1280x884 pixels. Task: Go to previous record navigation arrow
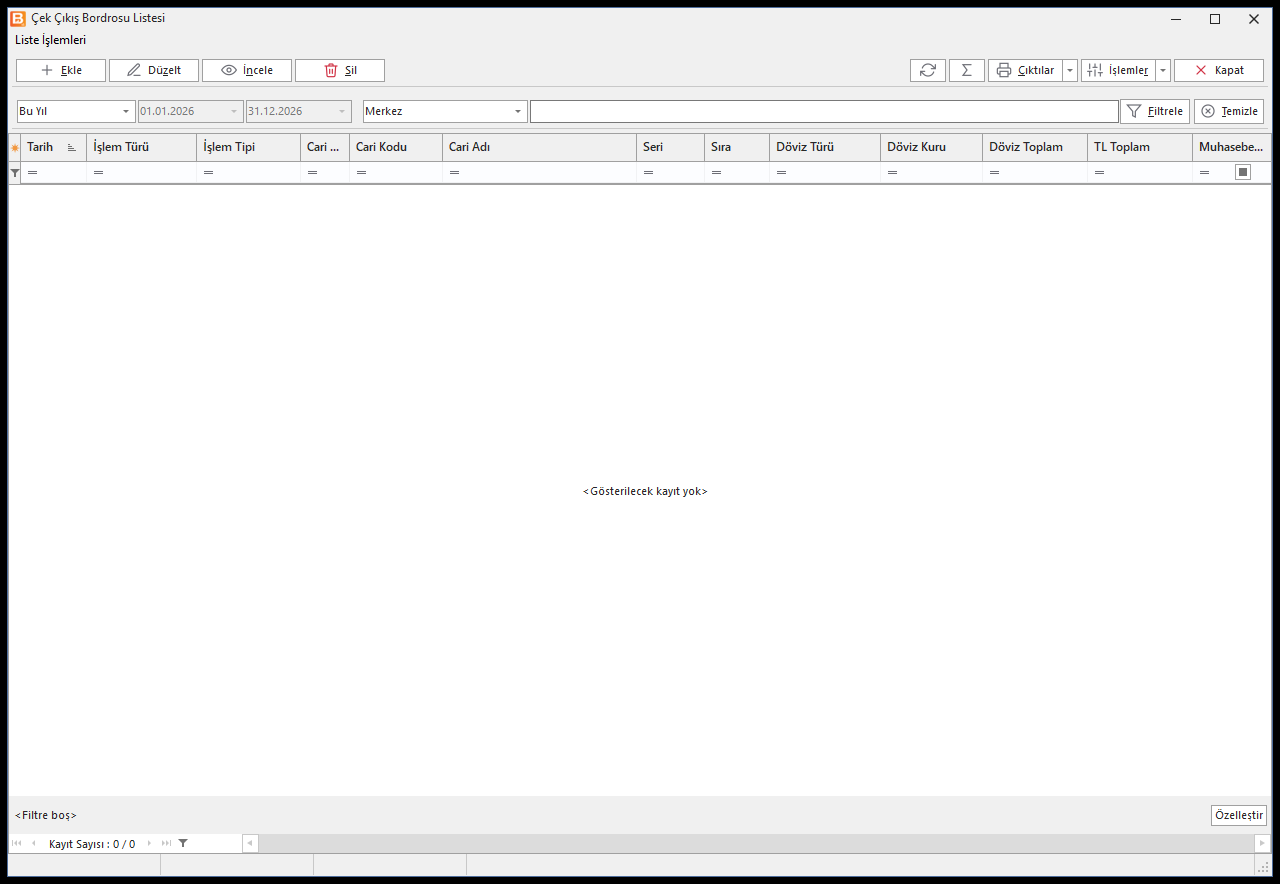tap(33, 844)
